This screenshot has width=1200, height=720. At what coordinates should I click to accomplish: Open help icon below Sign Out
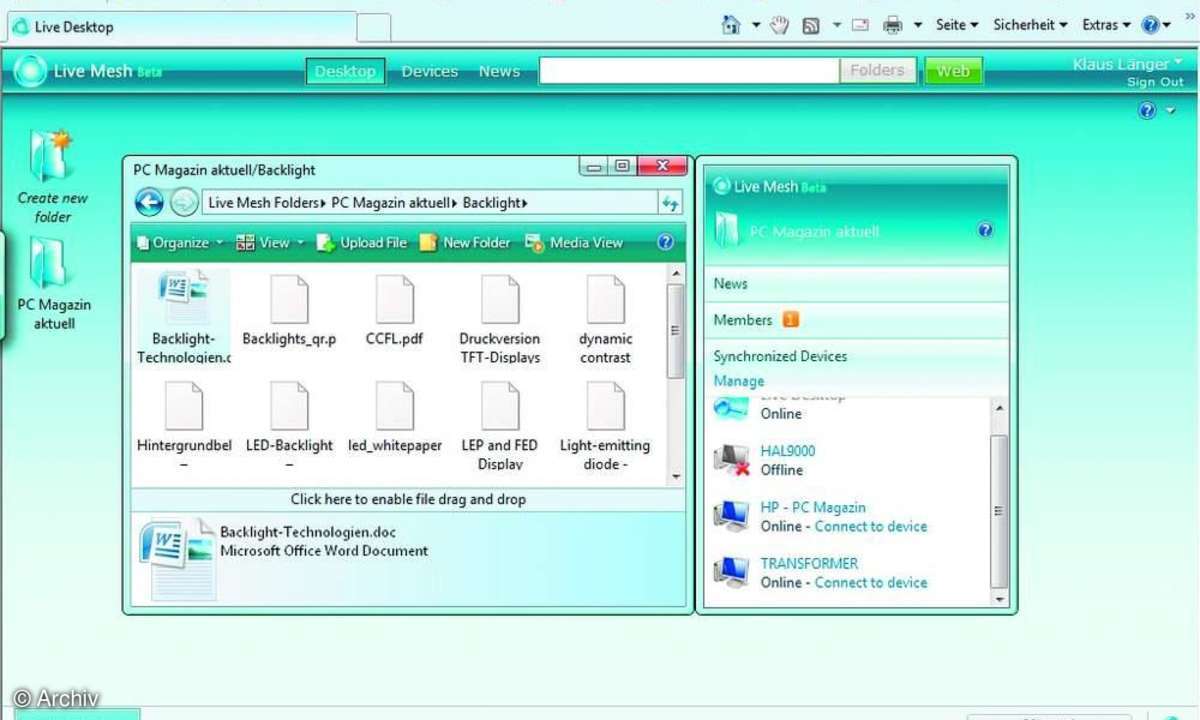(x=1147, y=111)
